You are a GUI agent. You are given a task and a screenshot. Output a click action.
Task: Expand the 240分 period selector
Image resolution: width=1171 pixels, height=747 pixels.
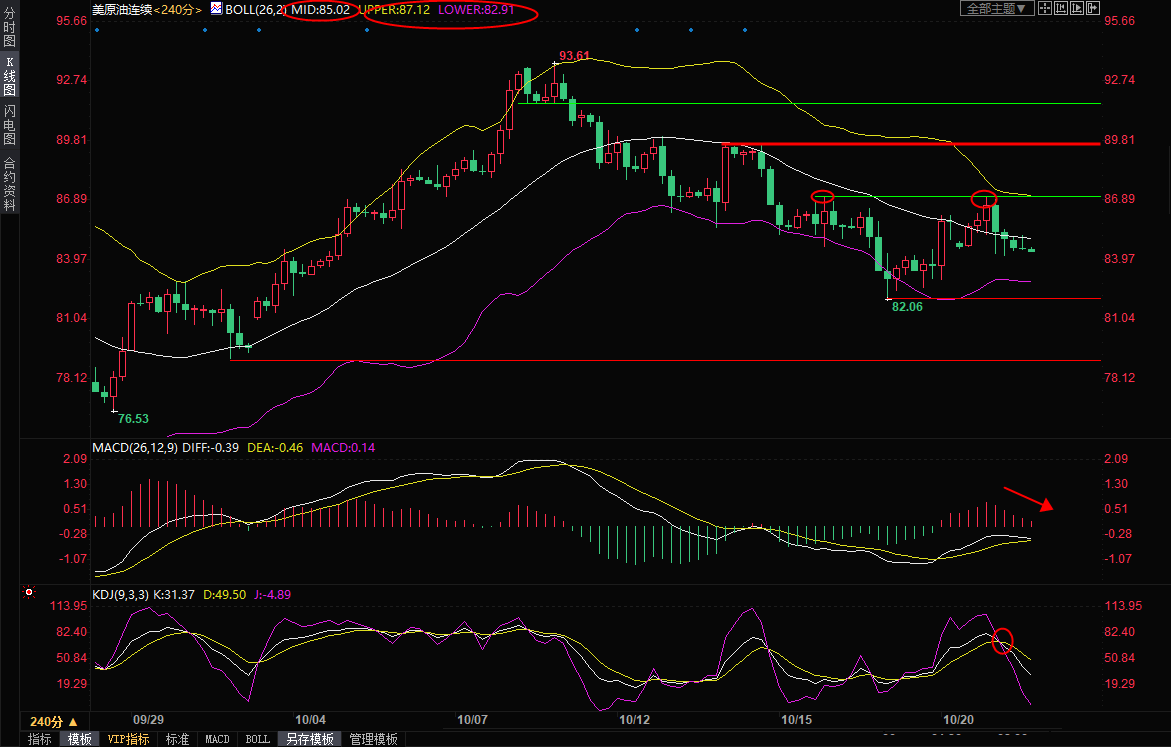pyautogui.click(x=53, y=721)
